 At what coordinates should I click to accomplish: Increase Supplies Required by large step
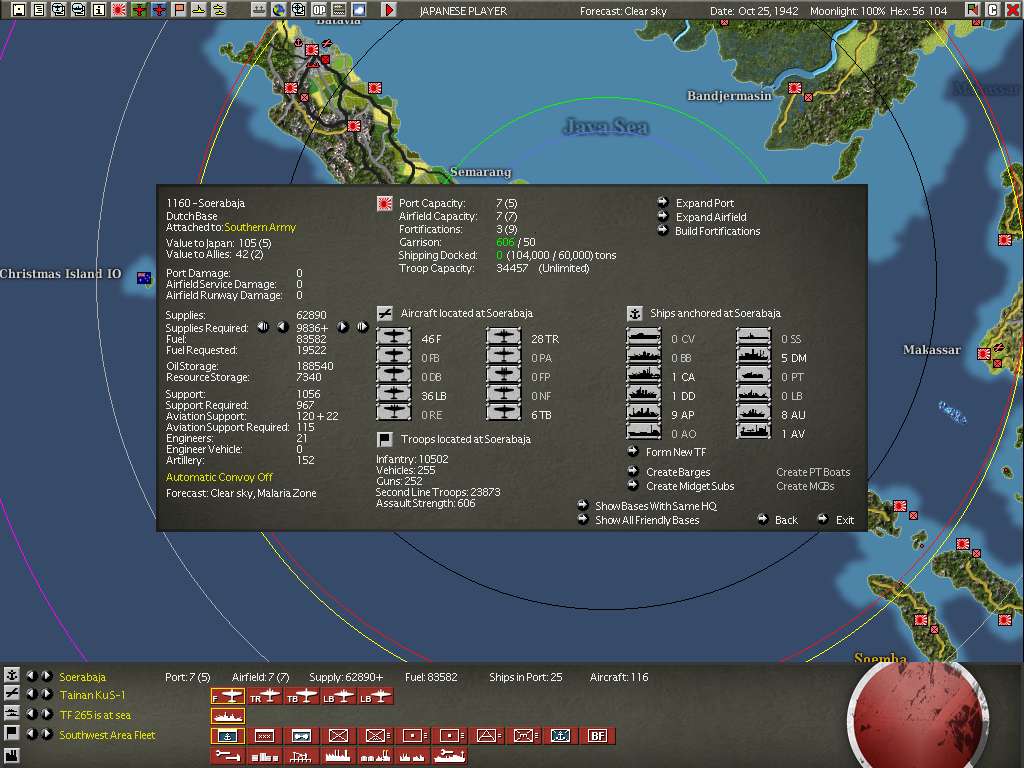[362, 327]
